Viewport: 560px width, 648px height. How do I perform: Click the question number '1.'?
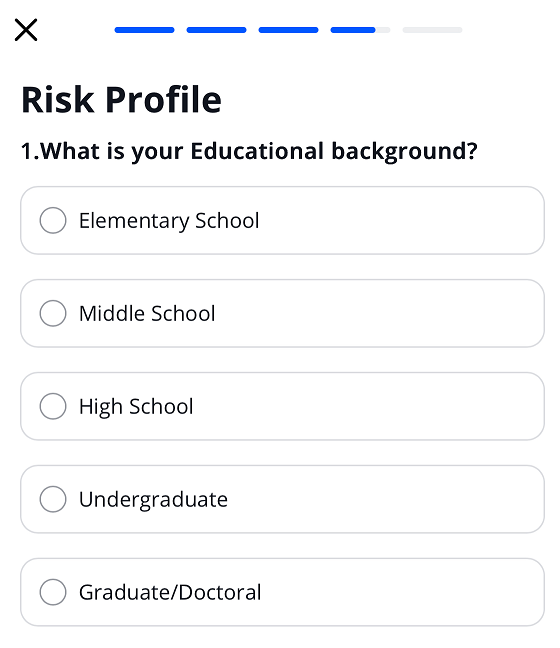pyautogui.click(x=30, y=151)
